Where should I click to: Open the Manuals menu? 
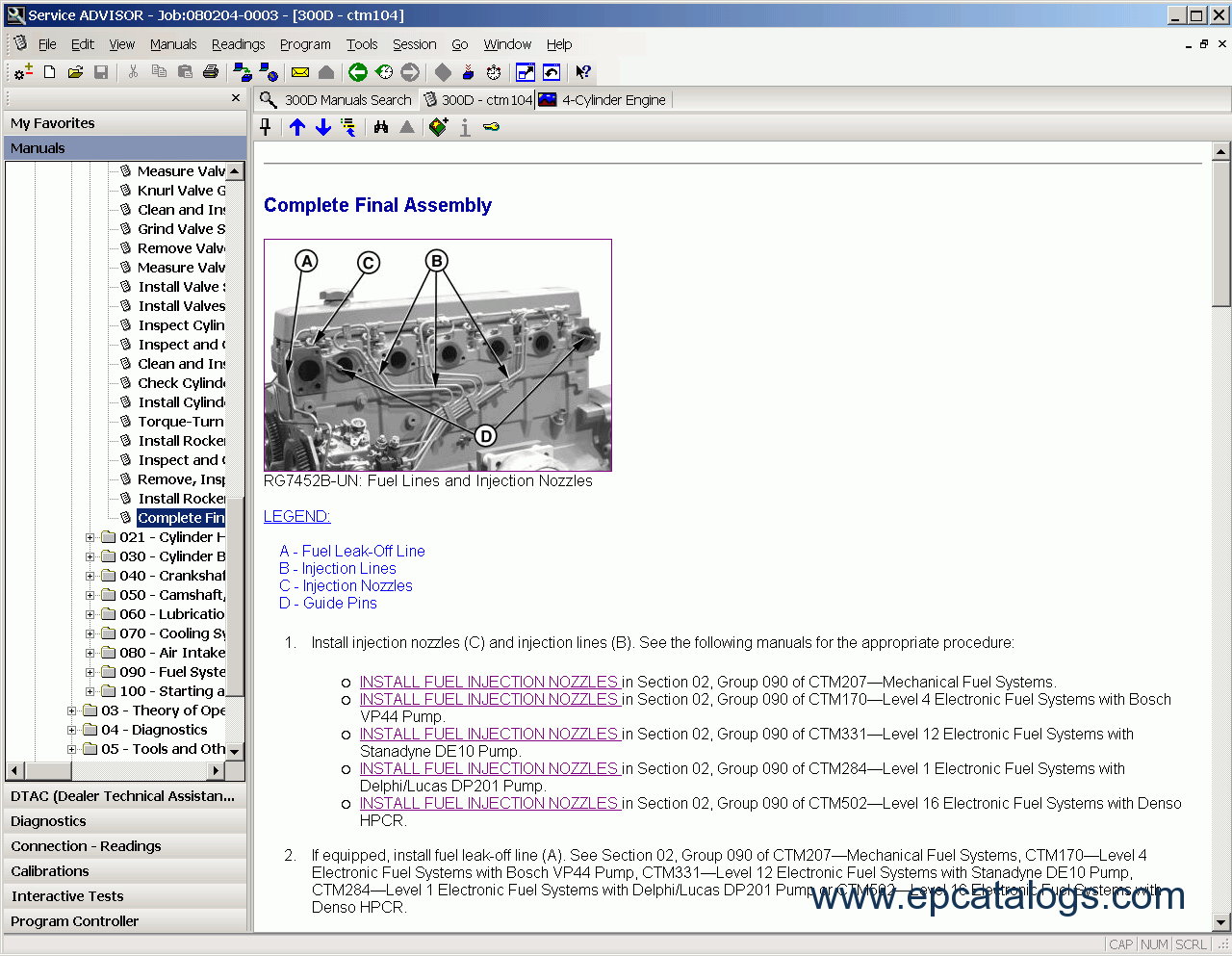coord(173,44)
